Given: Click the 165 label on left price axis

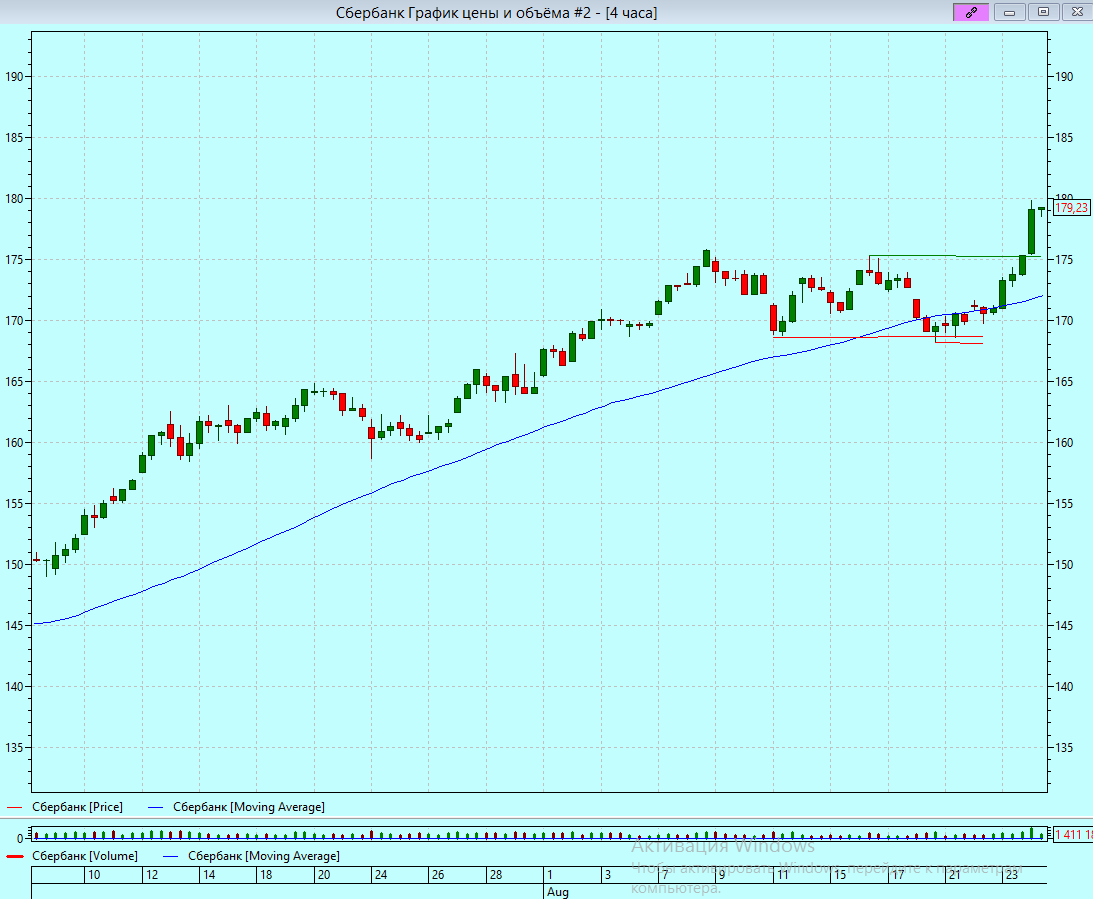Looking at the screenshot, I should click(14, 382).
